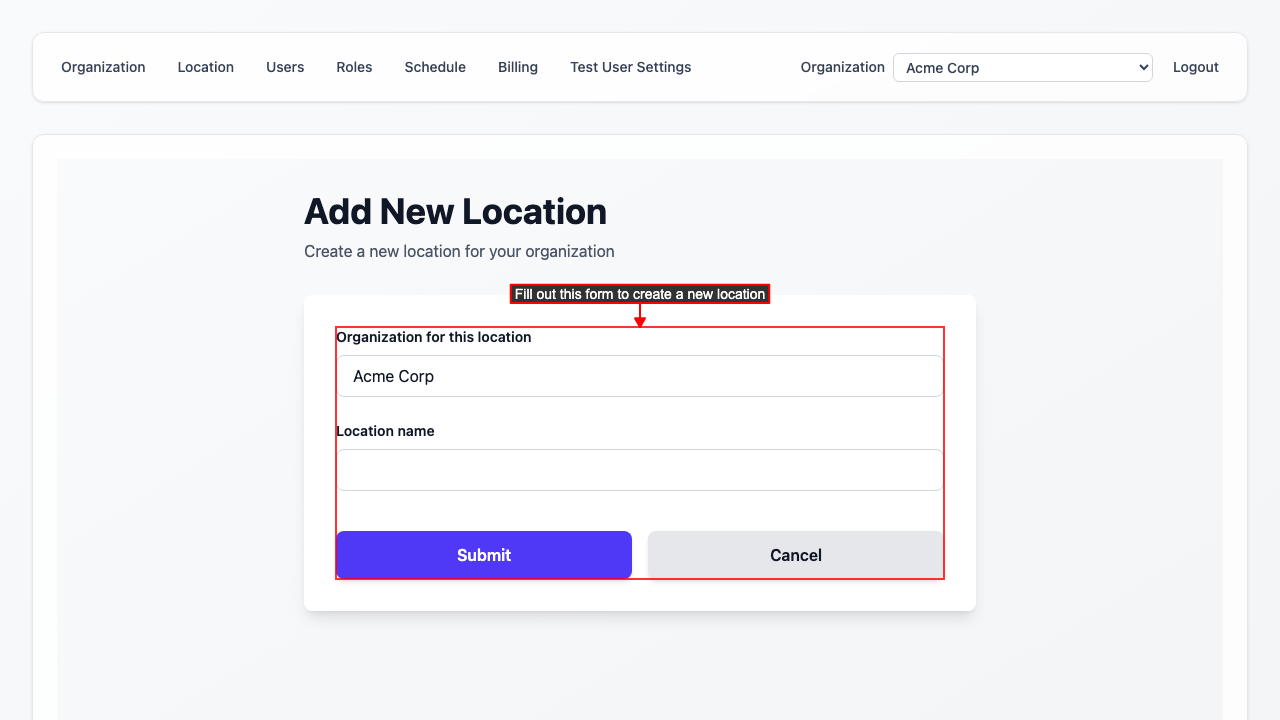Click the 'Fill out this form' tooltip label

click(x=640, y=294)
